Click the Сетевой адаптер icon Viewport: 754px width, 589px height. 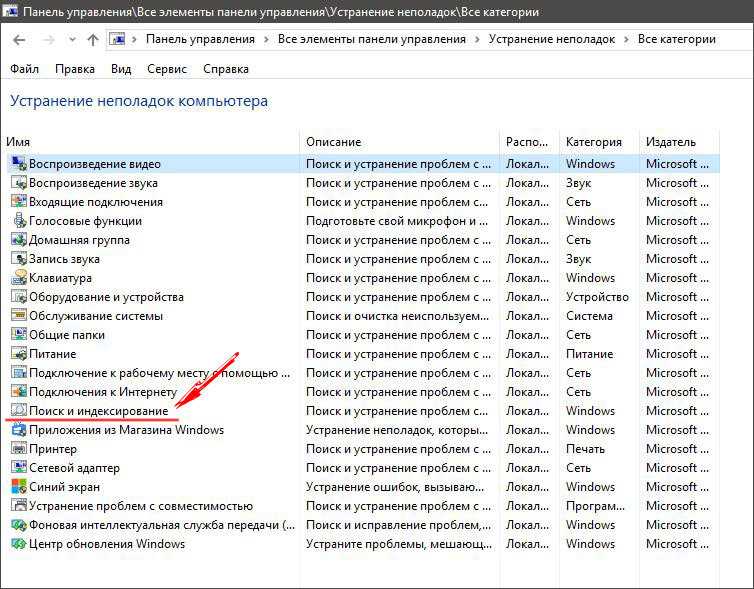click(x=19, y=468)
